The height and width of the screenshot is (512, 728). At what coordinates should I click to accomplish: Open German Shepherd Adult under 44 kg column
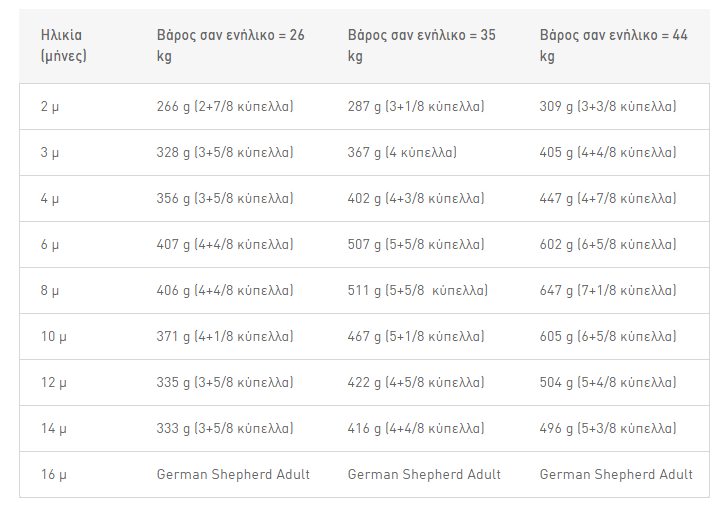[x=616, y=474]
